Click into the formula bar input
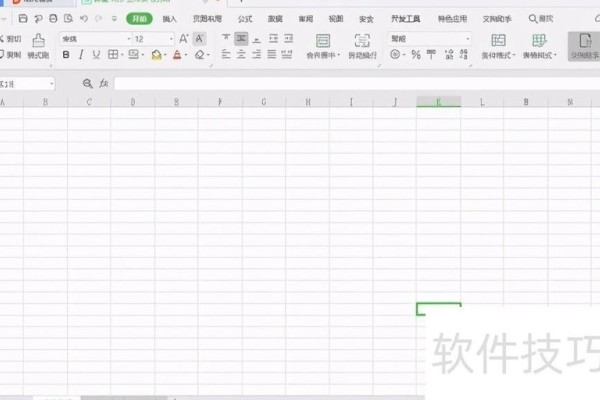600x400 pixels. point(357,84)
